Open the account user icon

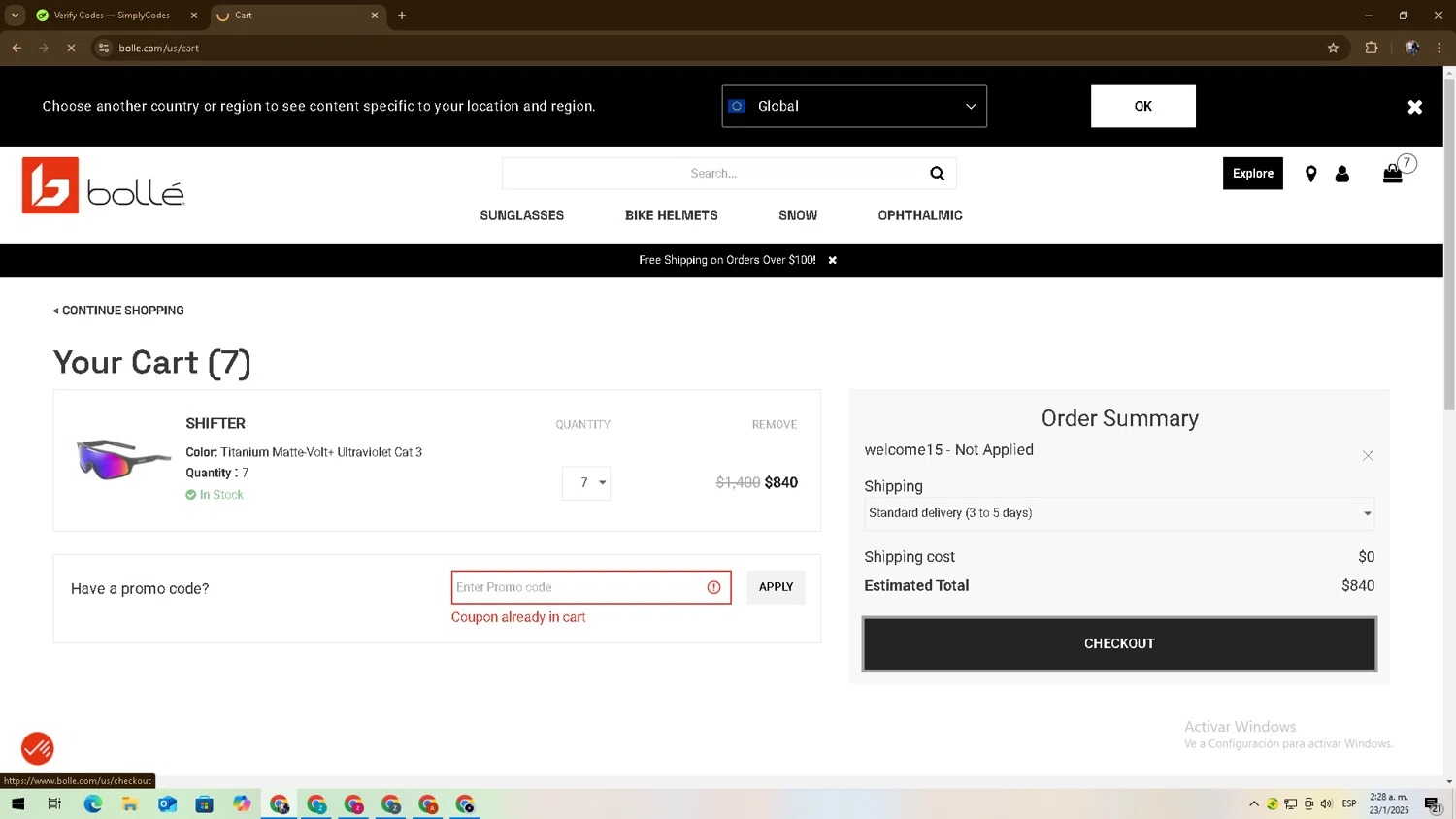coord(1342,174)
